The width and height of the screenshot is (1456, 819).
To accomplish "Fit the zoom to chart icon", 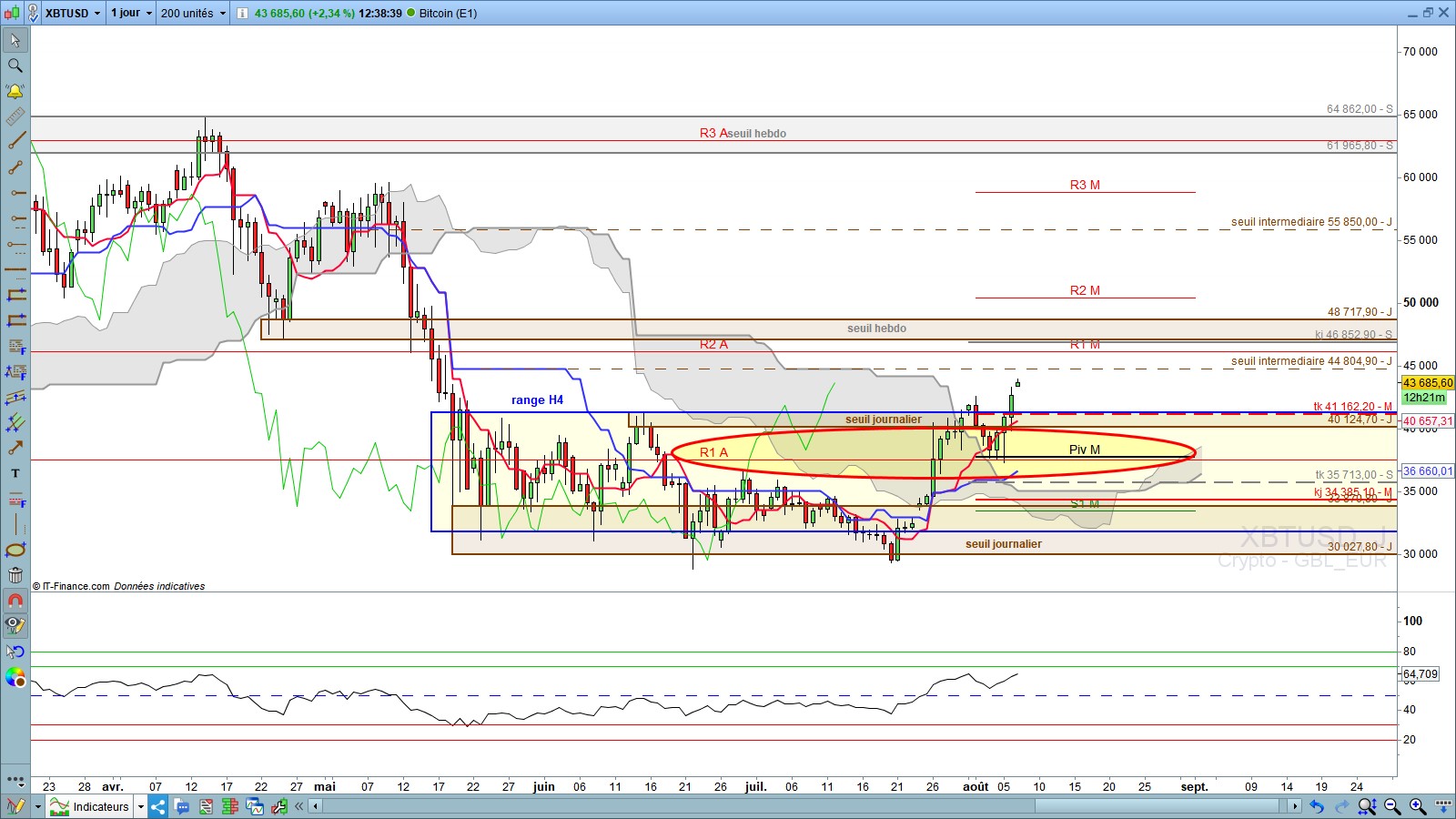I will [x=1367, y=806].
